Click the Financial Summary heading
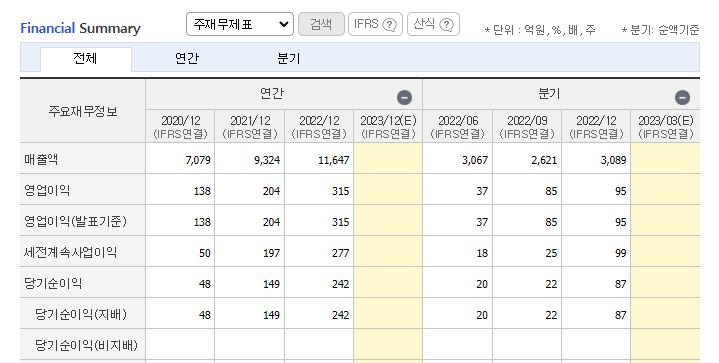The image size is (719, 363). [80, 28]
